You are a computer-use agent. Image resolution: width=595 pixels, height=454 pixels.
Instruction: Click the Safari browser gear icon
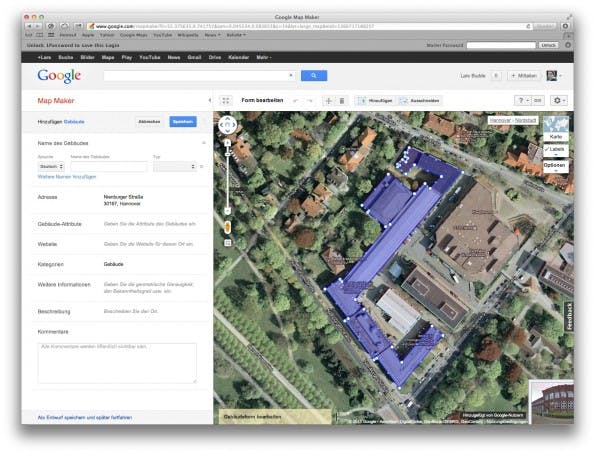click(x=565, y=26)
